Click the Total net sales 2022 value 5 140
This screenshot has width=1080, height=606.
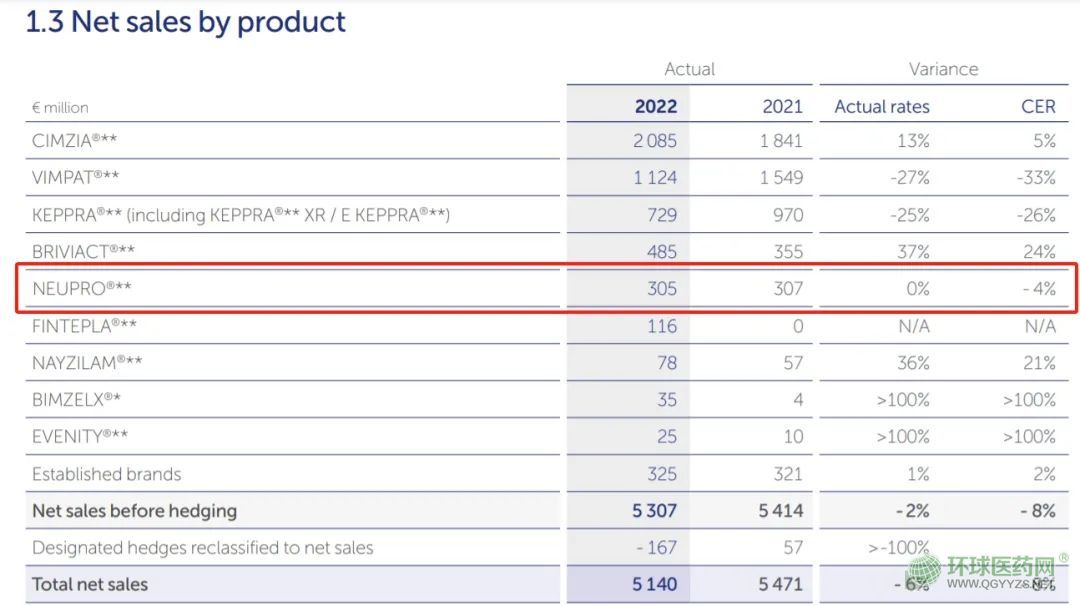click(x=654, y=584)
